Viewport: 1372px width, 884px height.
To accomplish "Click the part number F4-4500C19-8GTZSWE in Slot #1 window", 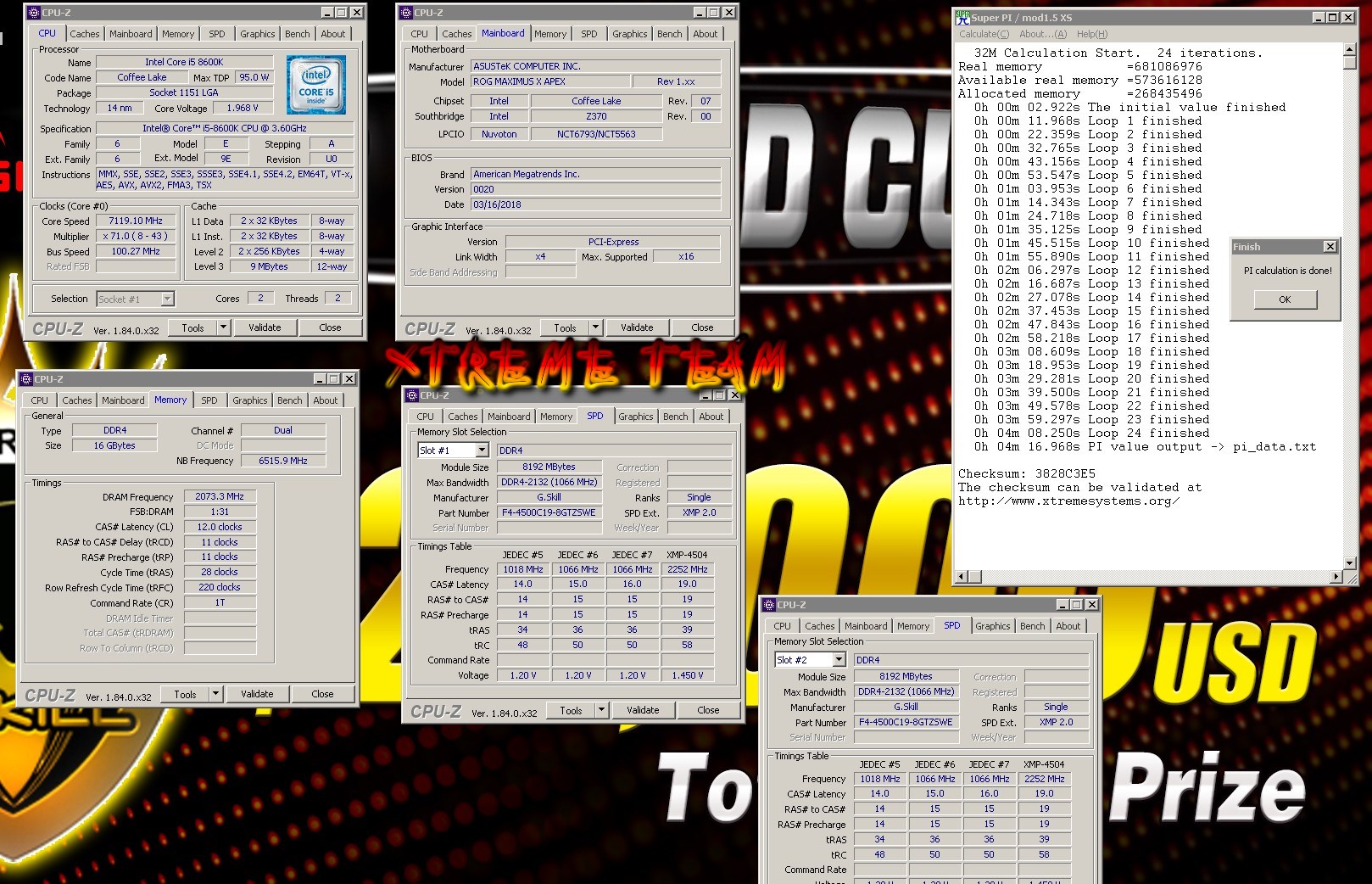I will point(549,512).
